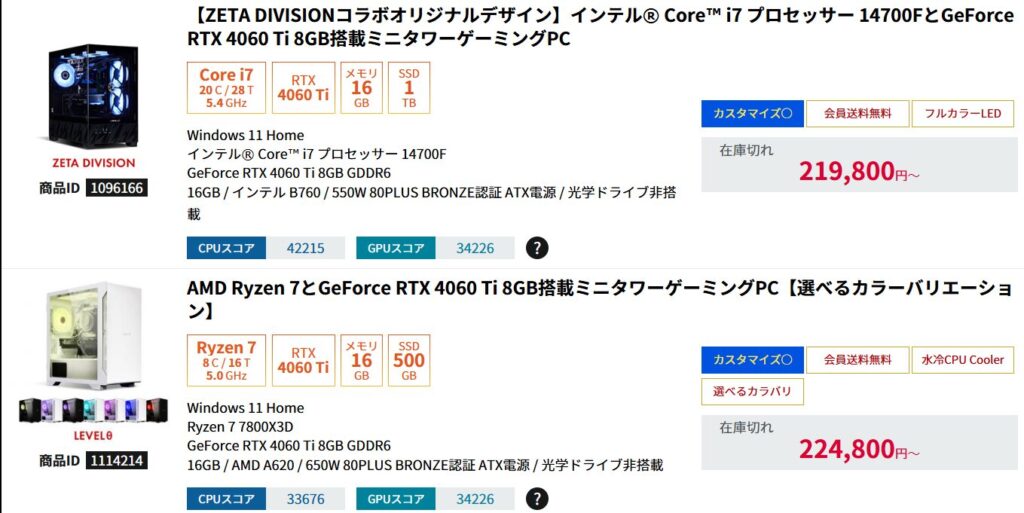Image resolution: width=1024 pixels, height=513 pixels.
Task: Select the black case color variation thumbnail
Action: (30, 410)
